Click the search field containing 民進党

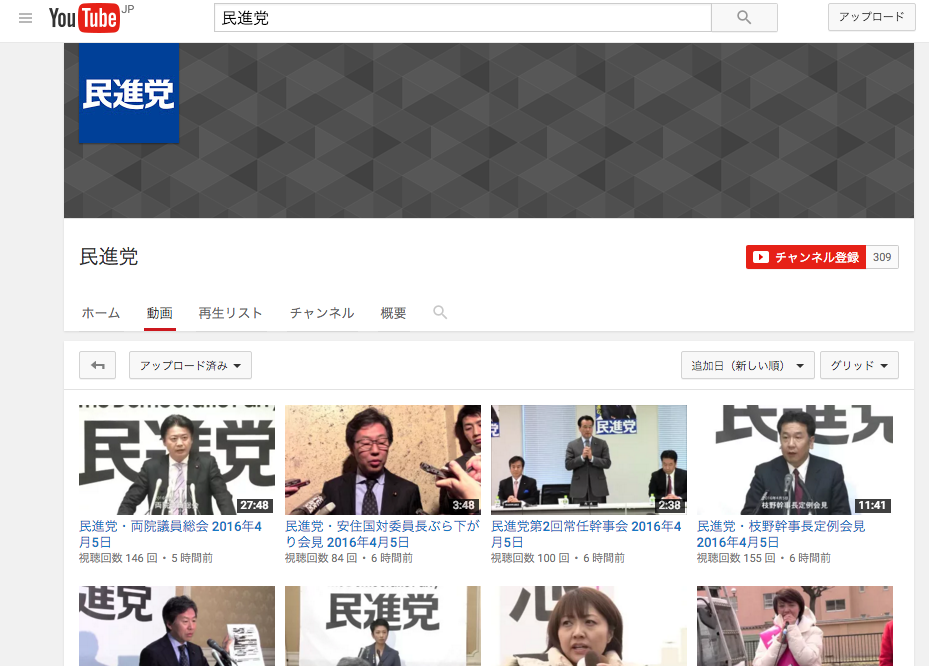[462, 18]
